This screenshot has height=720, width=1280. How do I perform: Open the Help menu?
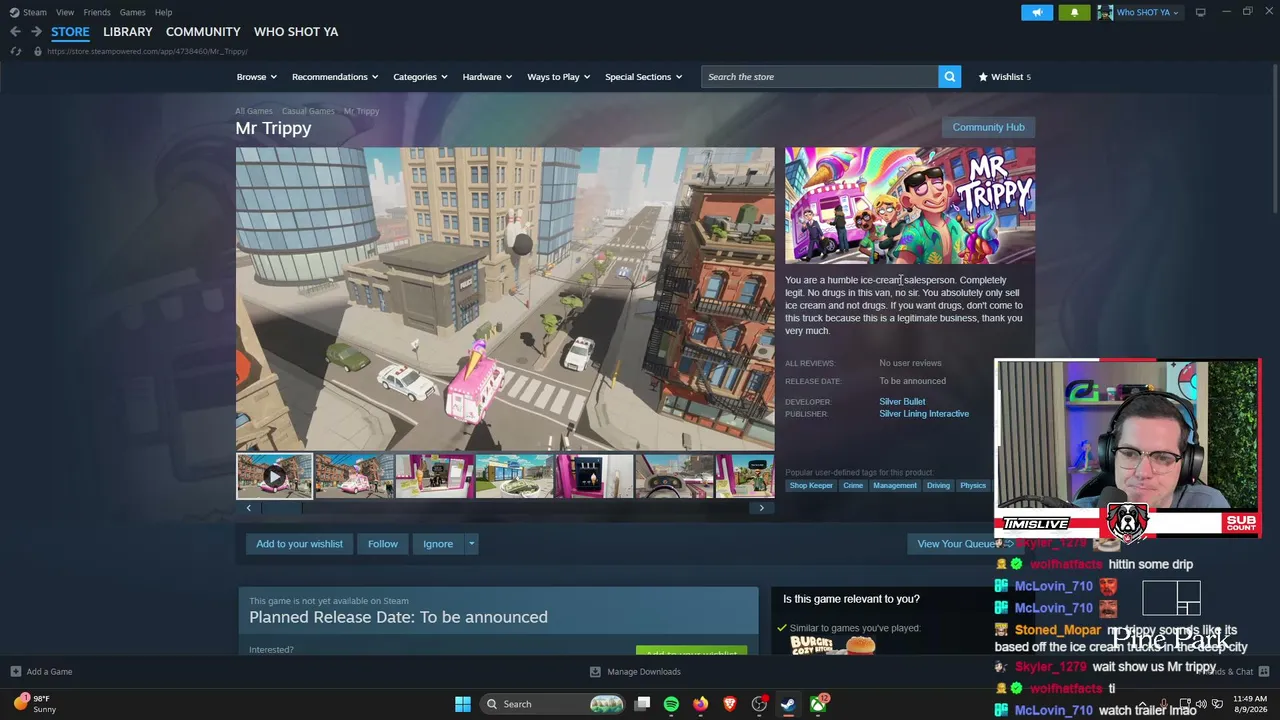click(163, 12)
